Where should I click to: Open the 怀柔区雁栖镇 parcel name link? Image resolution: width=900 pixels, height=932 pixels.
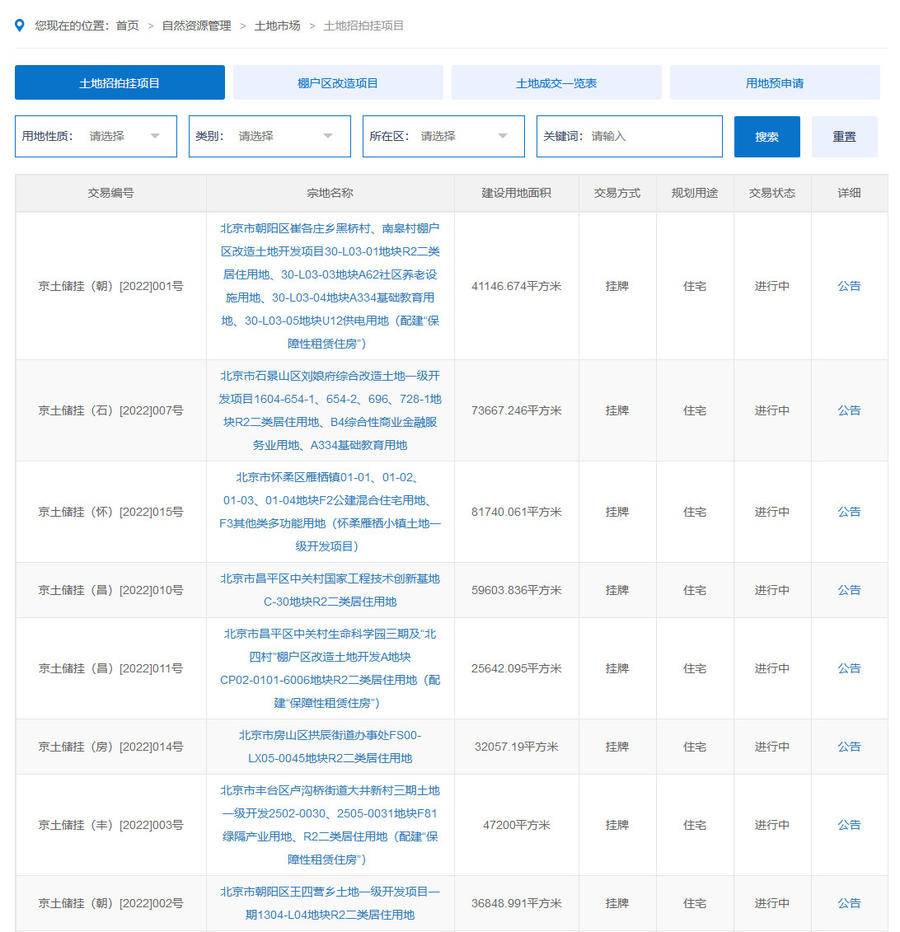330,512
